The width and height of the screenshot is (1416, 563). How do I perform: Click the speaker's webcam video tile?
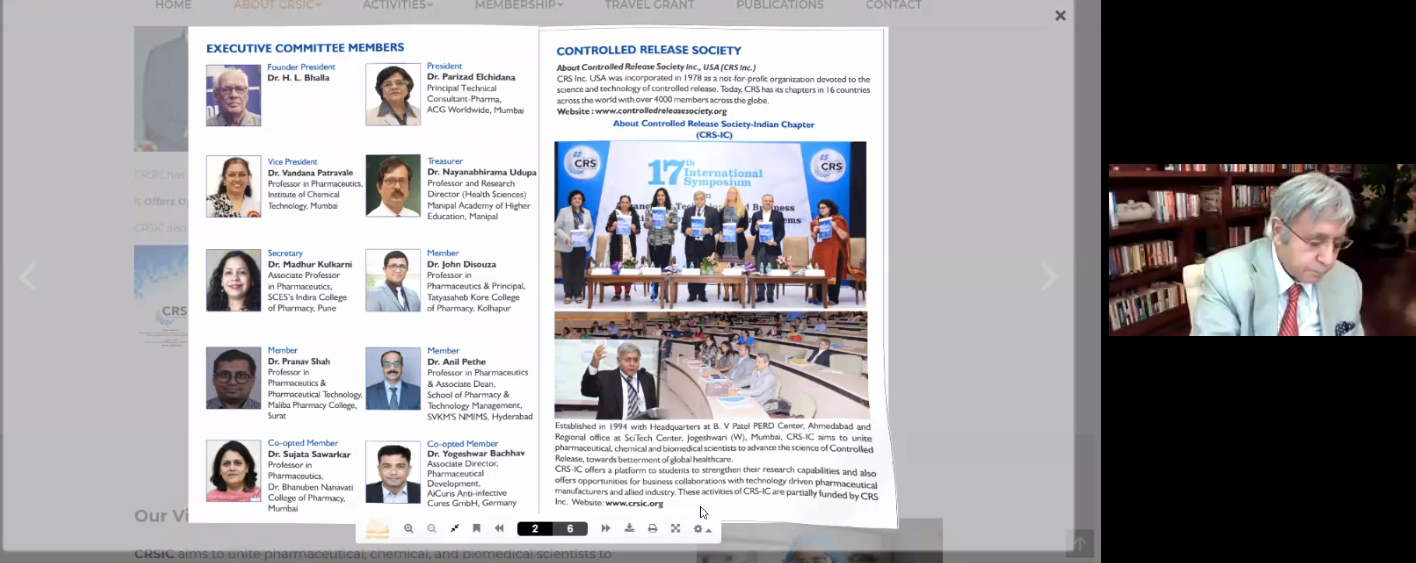pos(1262,250)
